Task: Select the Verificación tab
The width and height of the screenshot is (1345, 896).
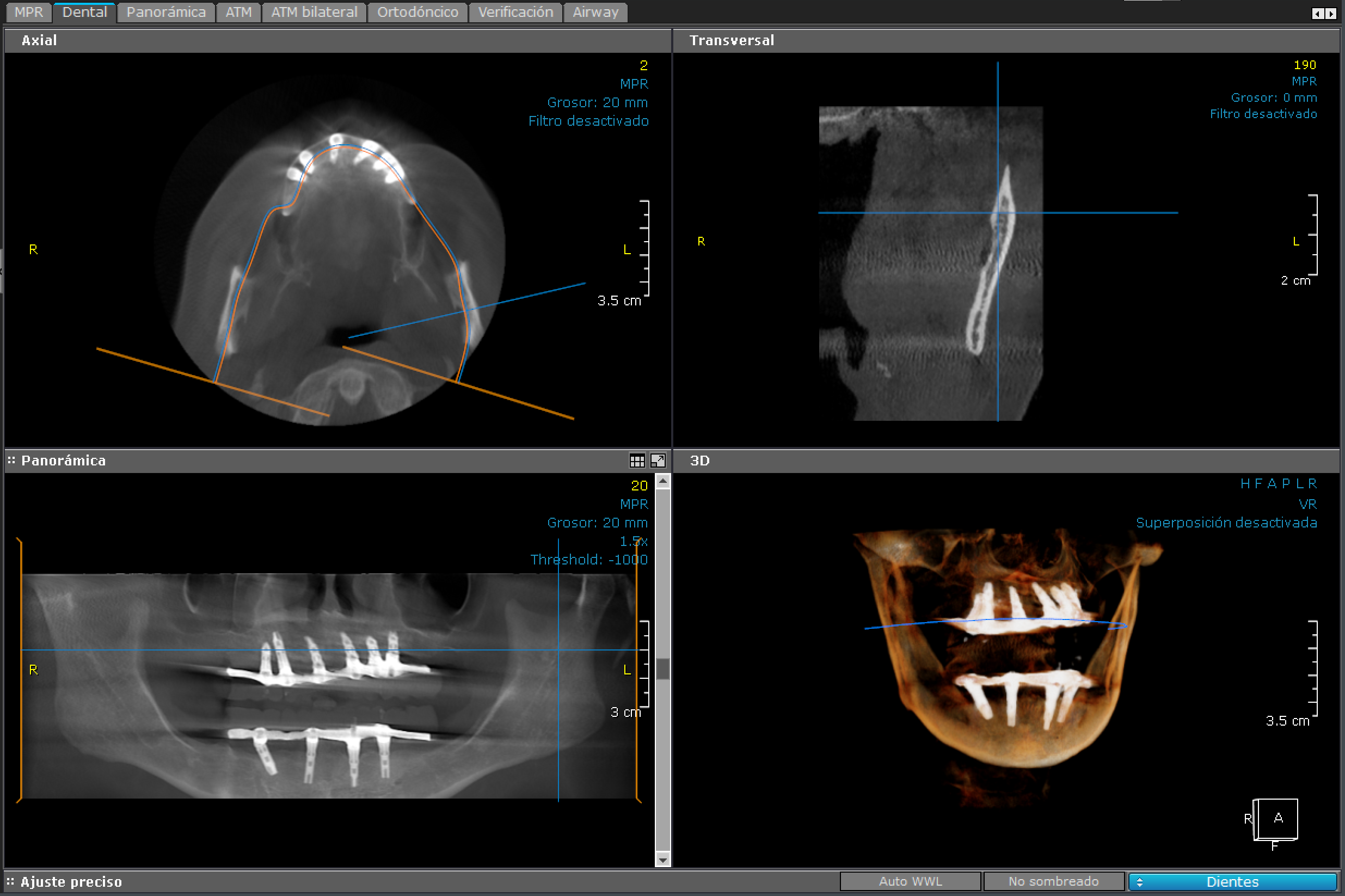Action: pyautogui.click(x=515, y=12)
